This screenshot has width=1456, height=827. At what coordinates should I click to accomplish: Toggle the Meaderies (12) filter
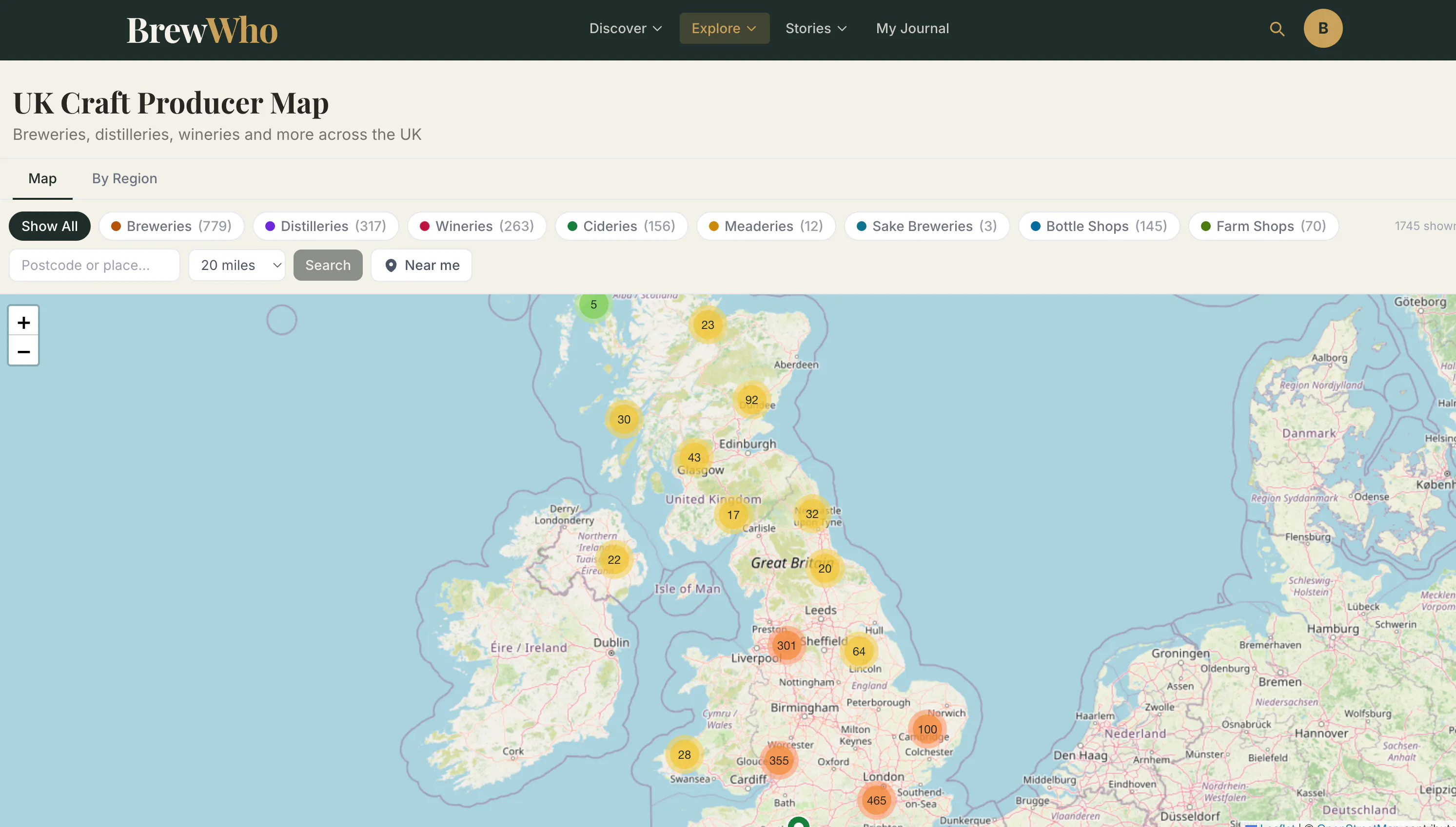(766, 226)
